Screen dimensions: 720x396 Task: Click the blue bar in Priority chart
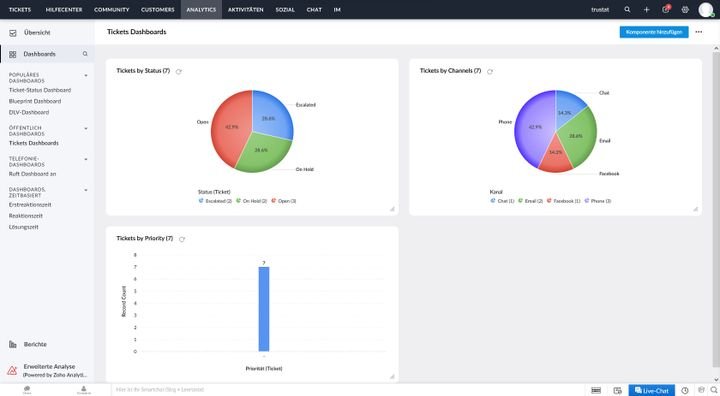click(x=264, y=309)
